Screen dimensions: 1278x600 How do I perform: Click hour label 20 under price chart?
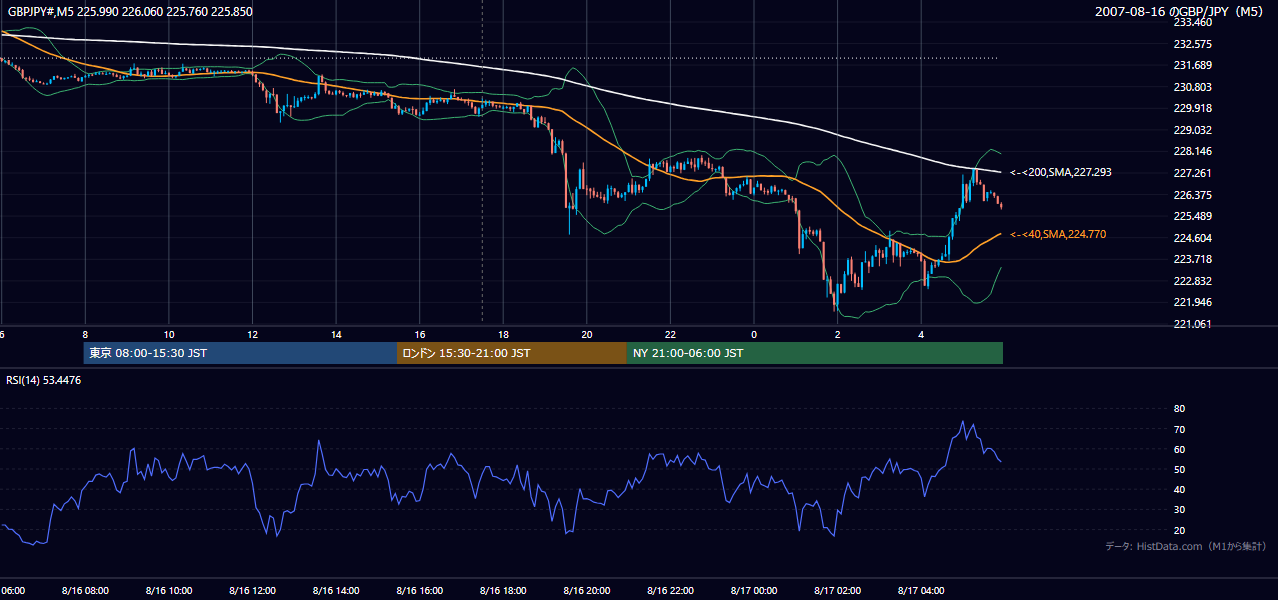coord(587,335)
